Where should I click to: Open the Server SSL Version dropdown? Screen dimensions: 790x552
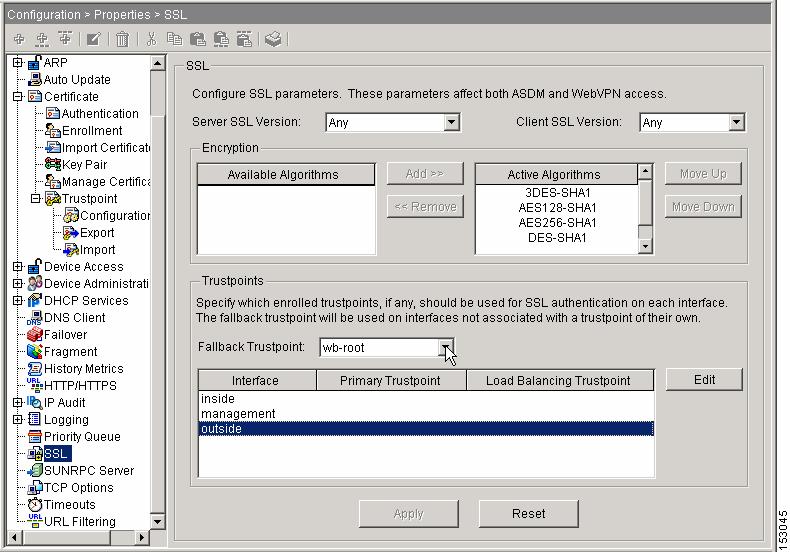tap(451, 122)
